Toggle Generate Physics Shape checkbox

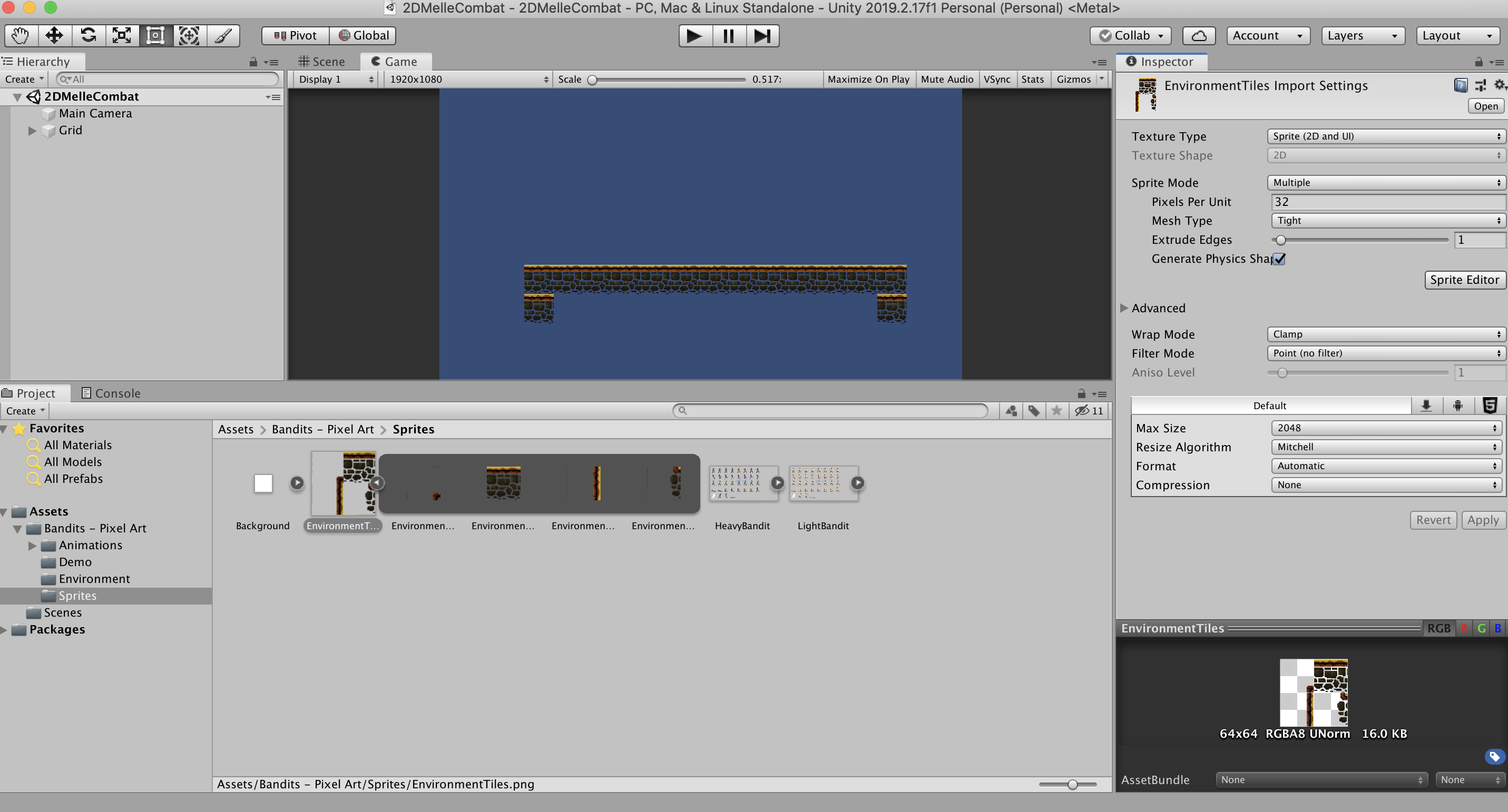[1280, 259]
